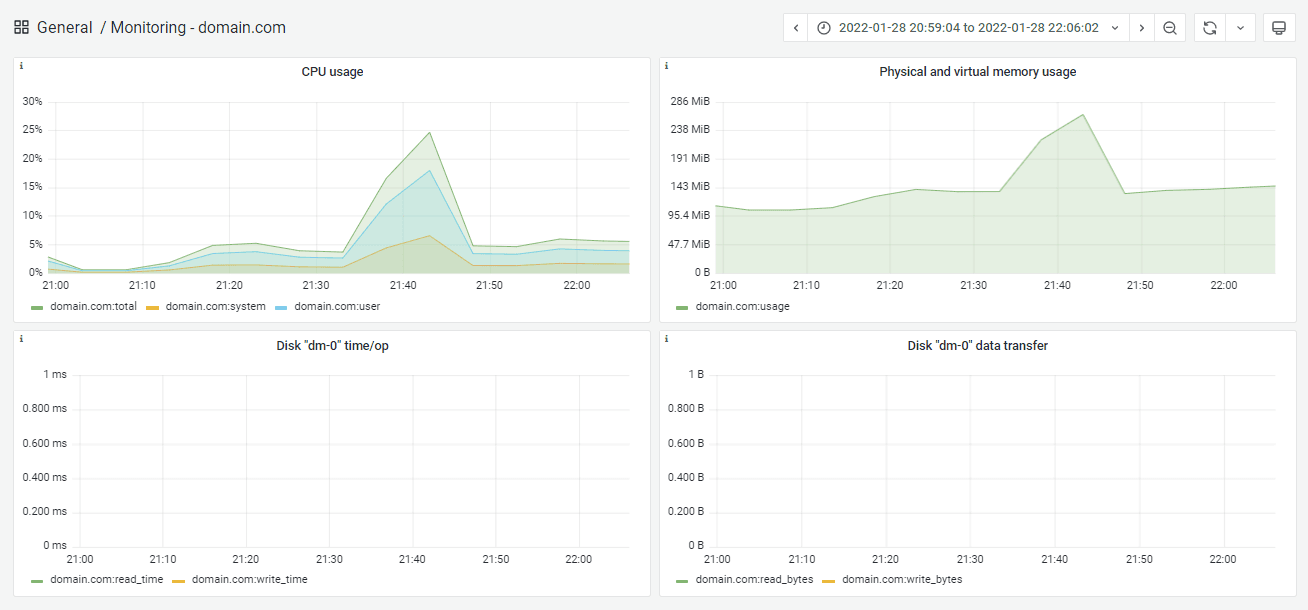
Task: Shift time range backward with left arrow
Action: point(796,28)
